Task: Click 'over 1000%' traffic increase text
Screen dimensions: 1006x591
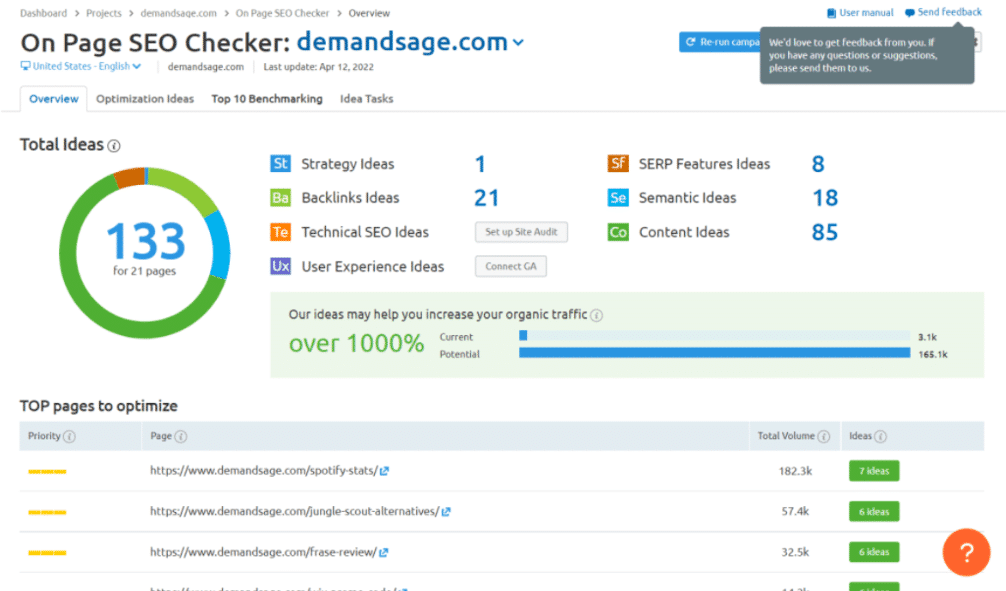Action: pyautogui.click(x=356, y=343)
